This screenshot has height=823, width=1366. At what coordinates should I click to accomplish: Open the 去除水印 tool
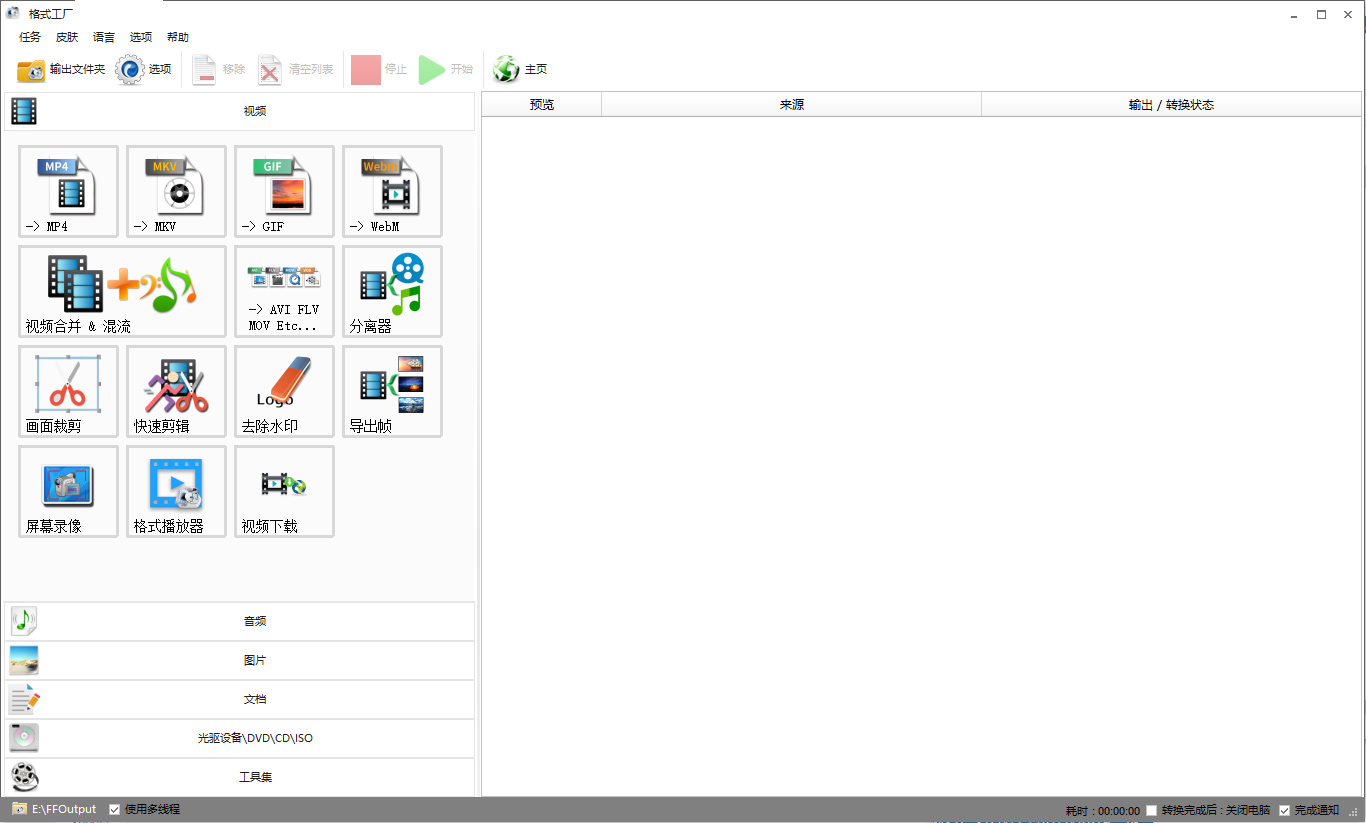click(284, 391)
